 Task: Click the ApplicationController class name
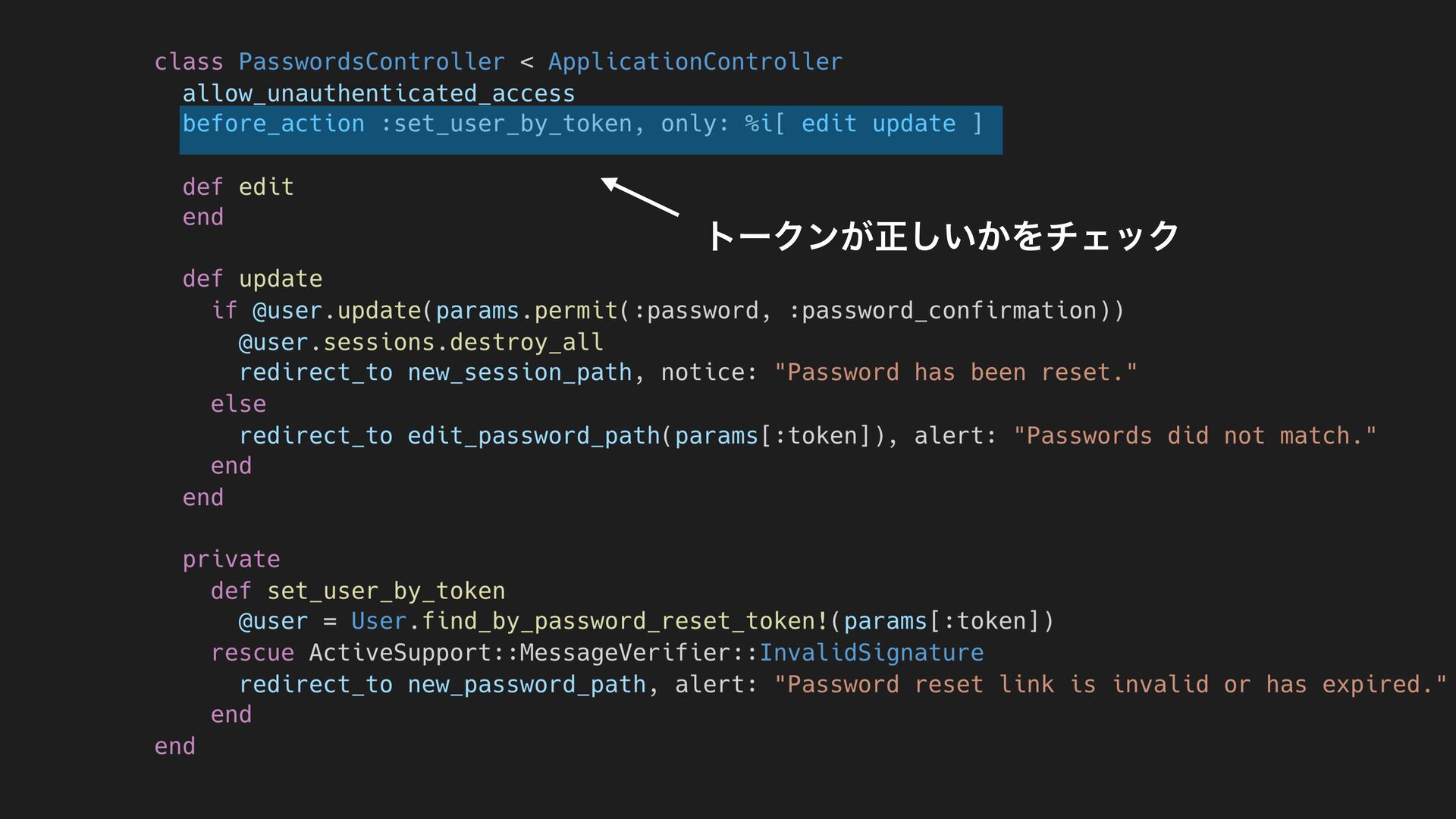click(x=695, y=61)
